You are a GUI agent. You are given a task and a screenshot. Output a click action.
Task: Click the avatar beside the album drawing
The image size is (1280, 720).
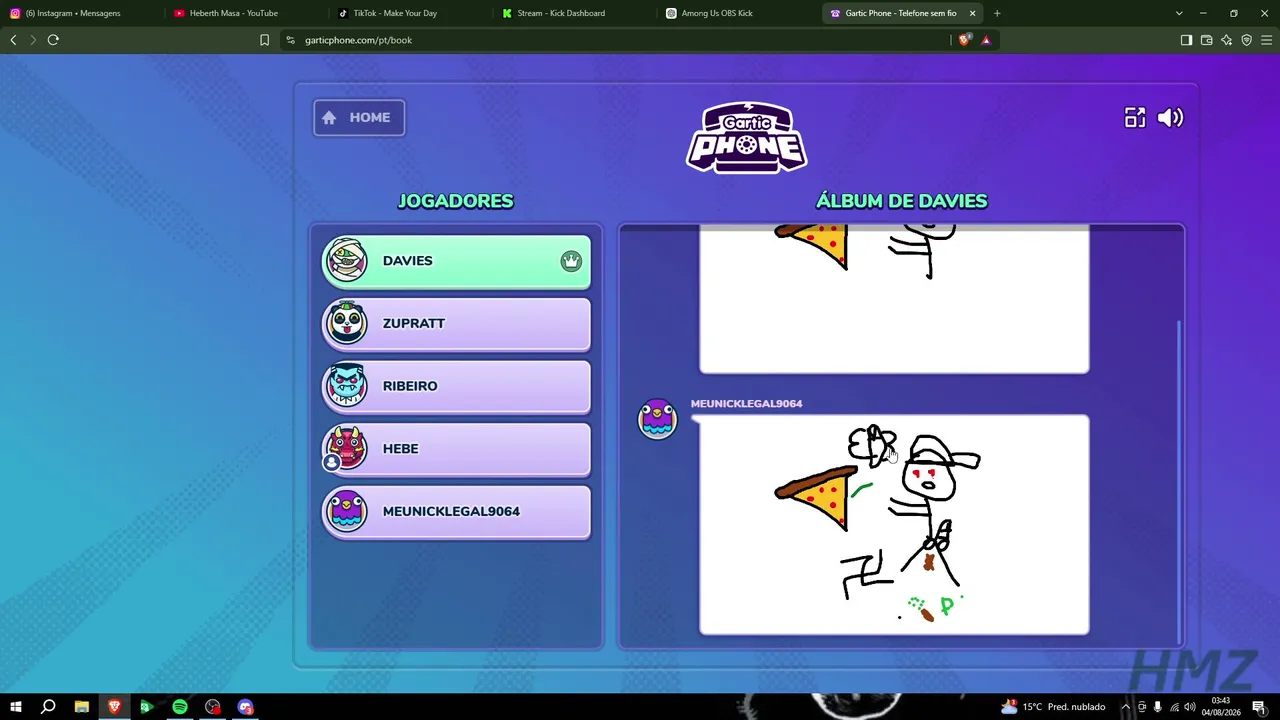[658, 419]
